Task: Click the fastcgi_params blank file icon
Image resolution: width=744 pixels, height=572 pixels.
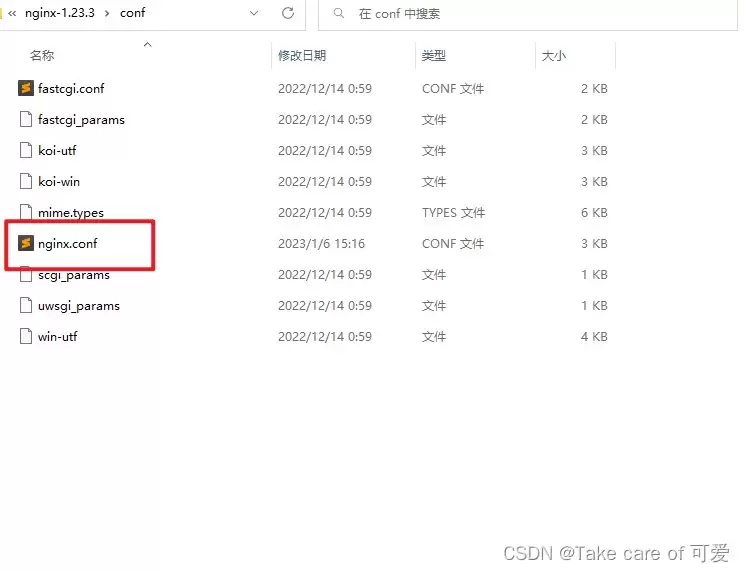Action: coord(26,120)
